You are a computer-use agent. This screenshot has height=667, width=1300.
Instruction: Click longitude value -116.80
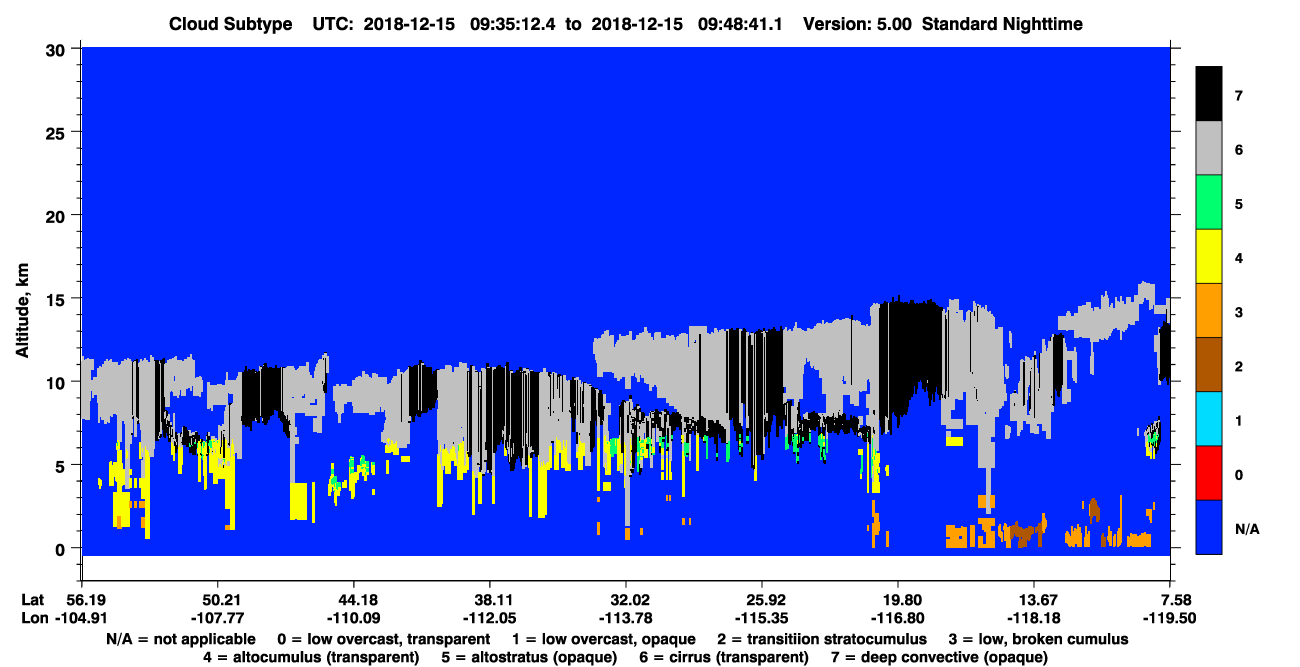897,618
